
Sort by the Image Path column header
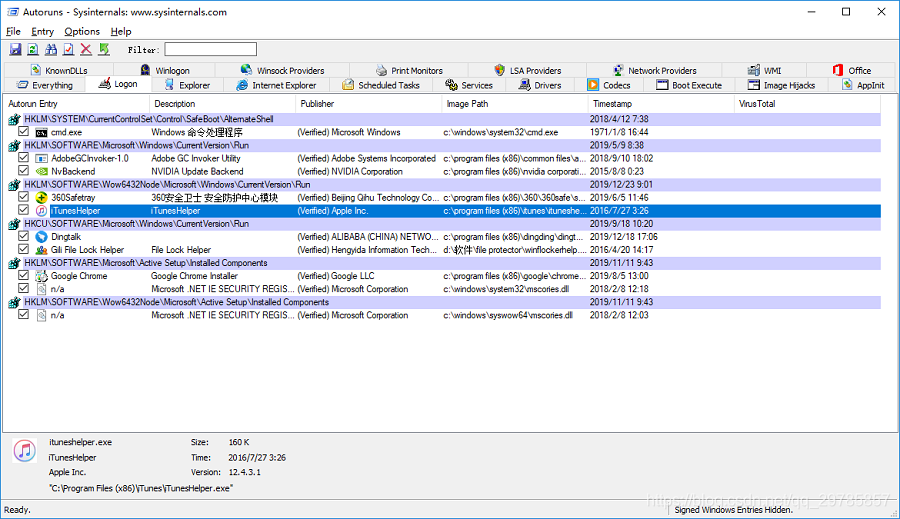(515, 104)
